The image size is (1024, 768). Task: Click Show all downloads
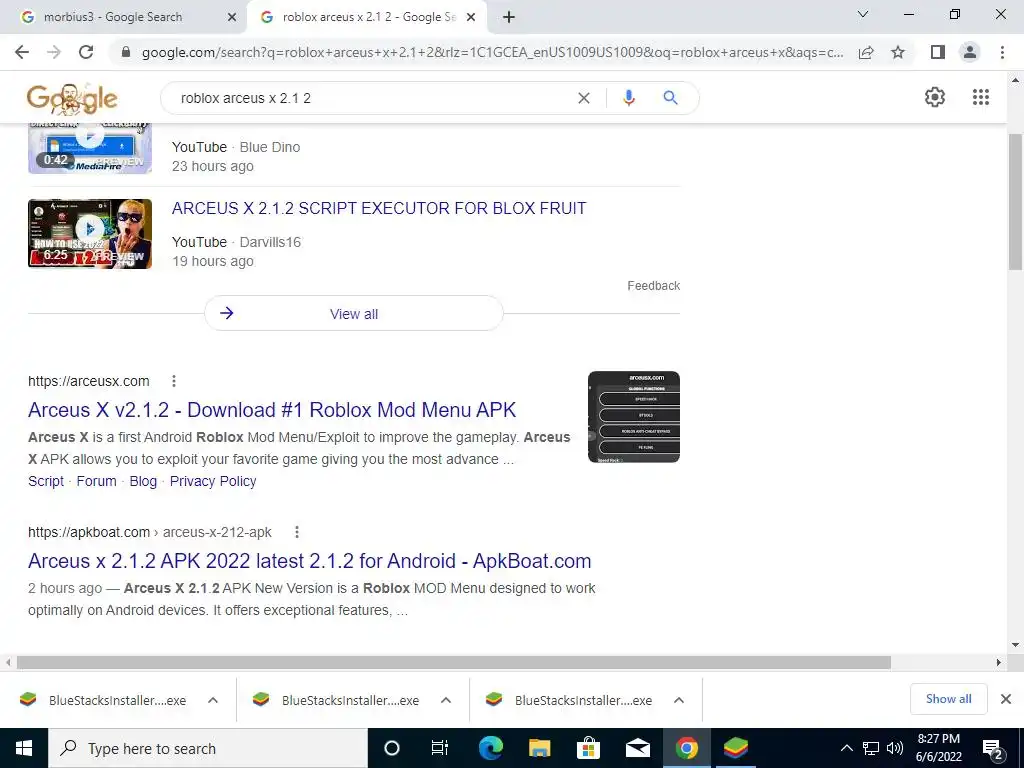coord(948,699)
